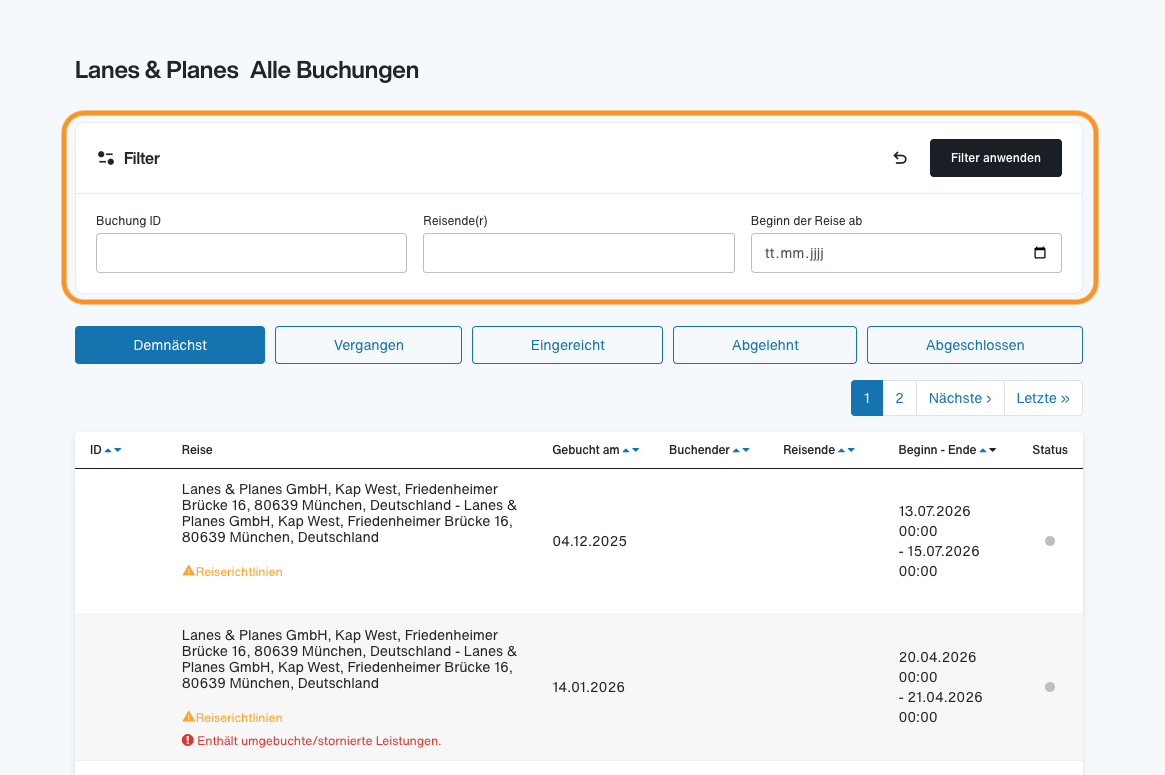This screenshot has height=775, width=1165.
Task: Click status dot of the 13.07.2026 trip
Action: click(x=1050, y=541)
